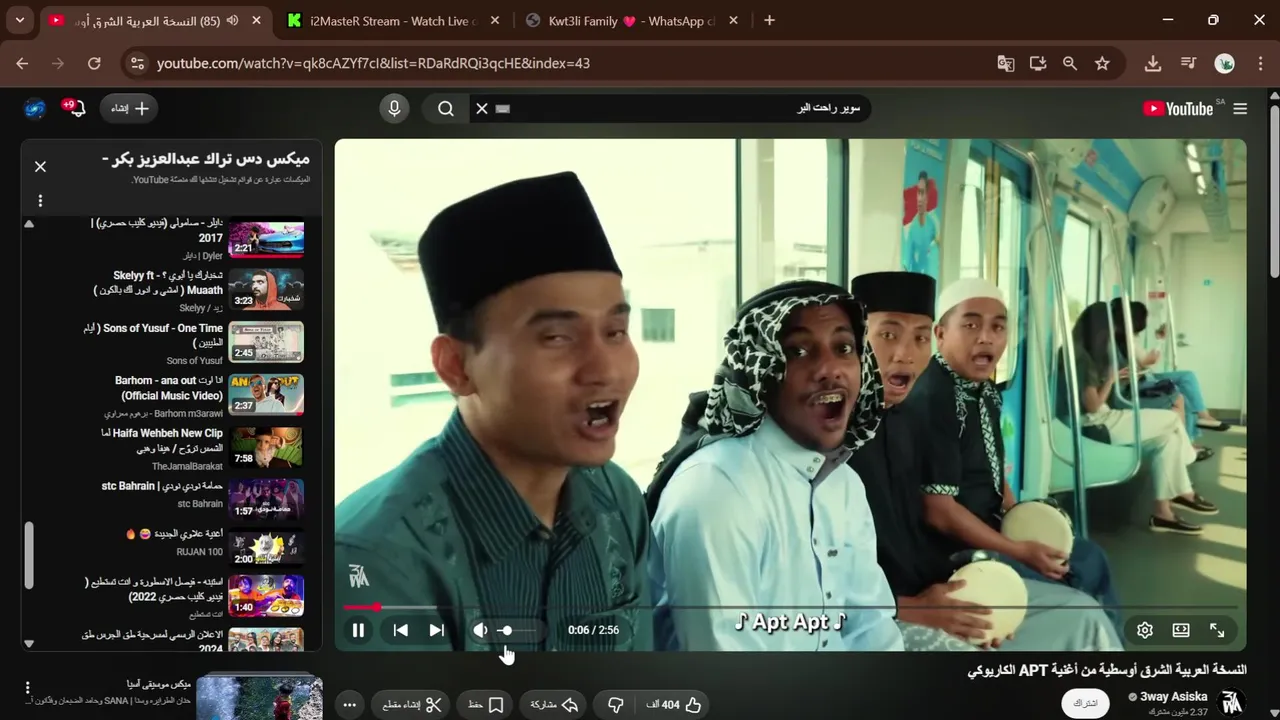Submit the search with the magnifier icon

point(446,108)
